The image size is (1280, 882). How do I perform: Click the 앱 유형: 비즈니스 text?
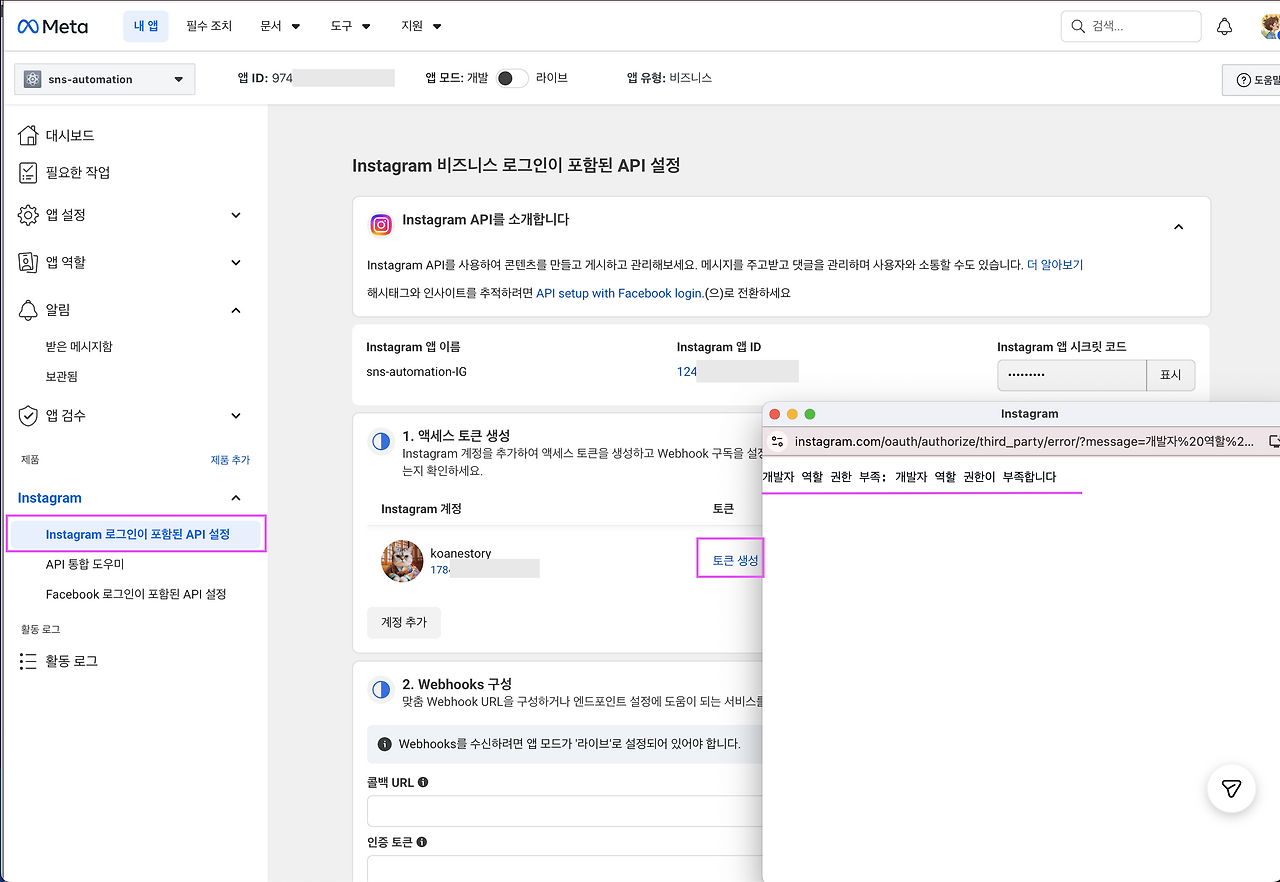[669, 78]
